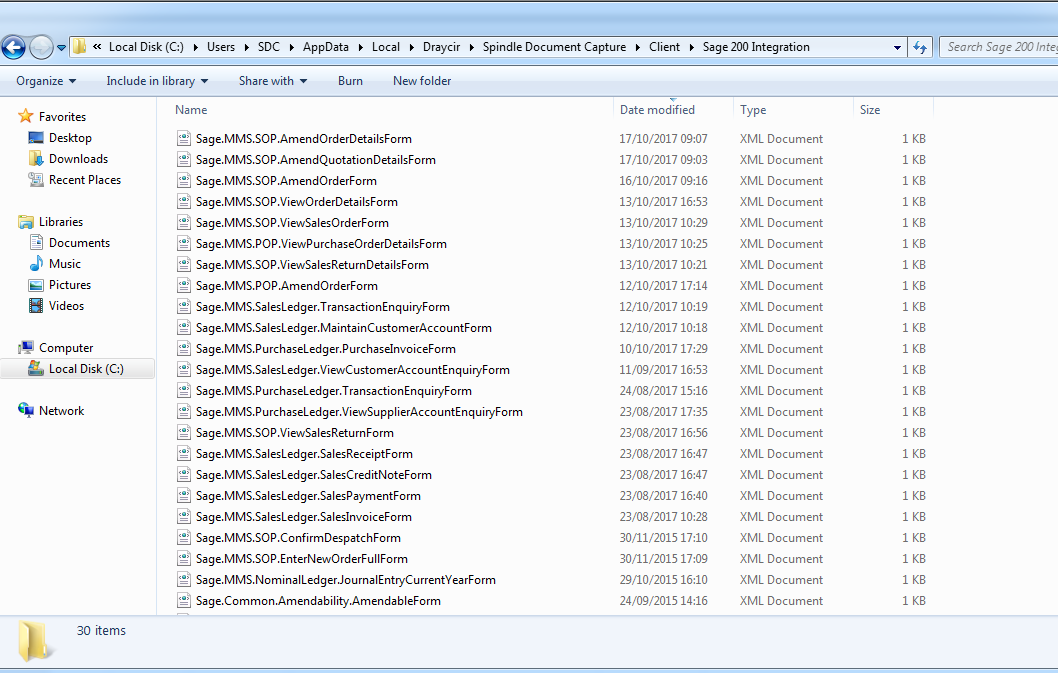Click the icon for Sage.MMS.SOP.ViewSalesReturnDetailsForm
This screenshot has width=1058, height=673.
(x=184, y=265)
